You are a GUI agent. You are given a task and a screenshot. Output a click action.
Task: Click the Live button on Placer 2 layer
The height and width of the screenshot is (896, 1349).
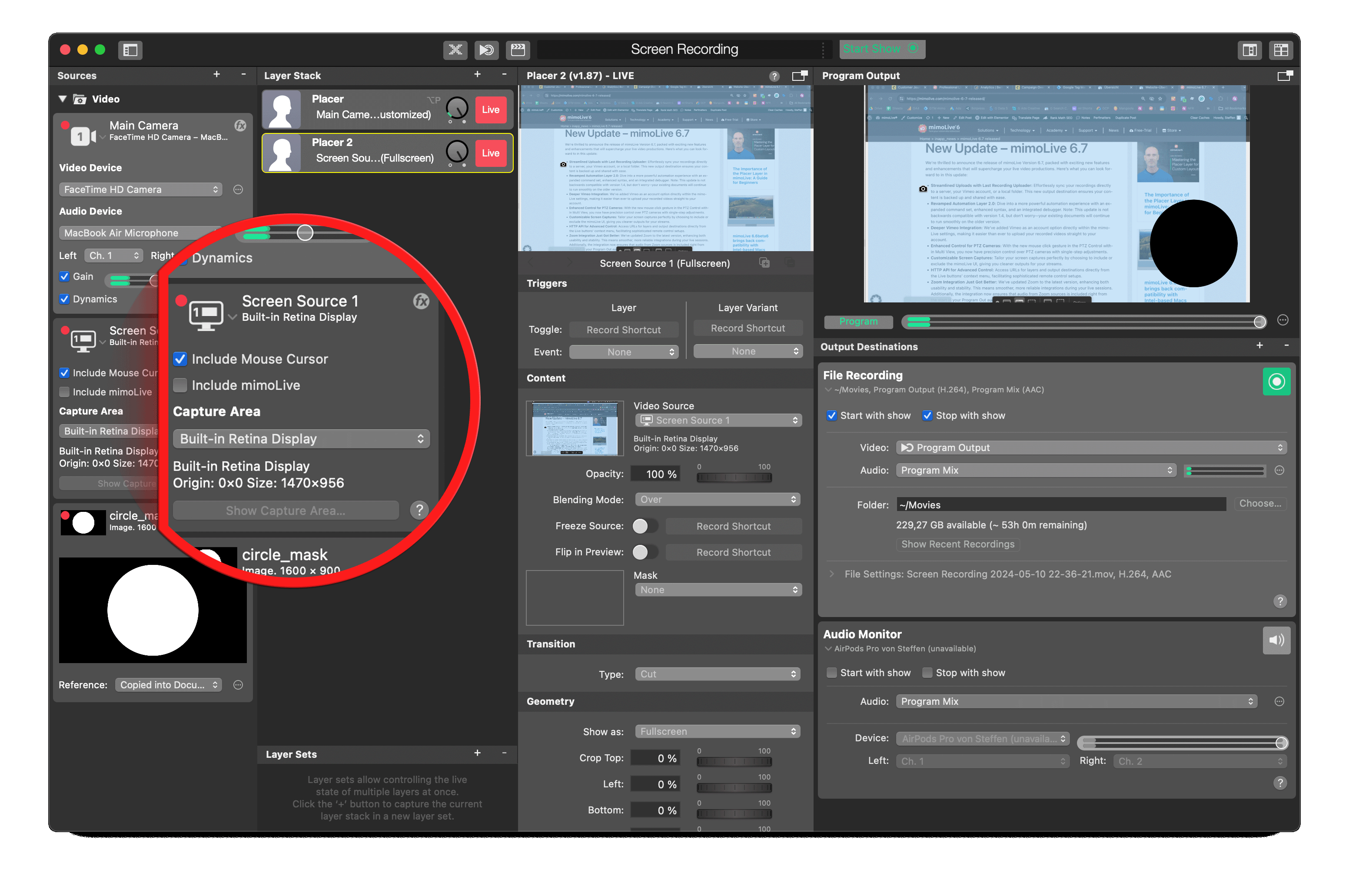click(x=492, y=152)
